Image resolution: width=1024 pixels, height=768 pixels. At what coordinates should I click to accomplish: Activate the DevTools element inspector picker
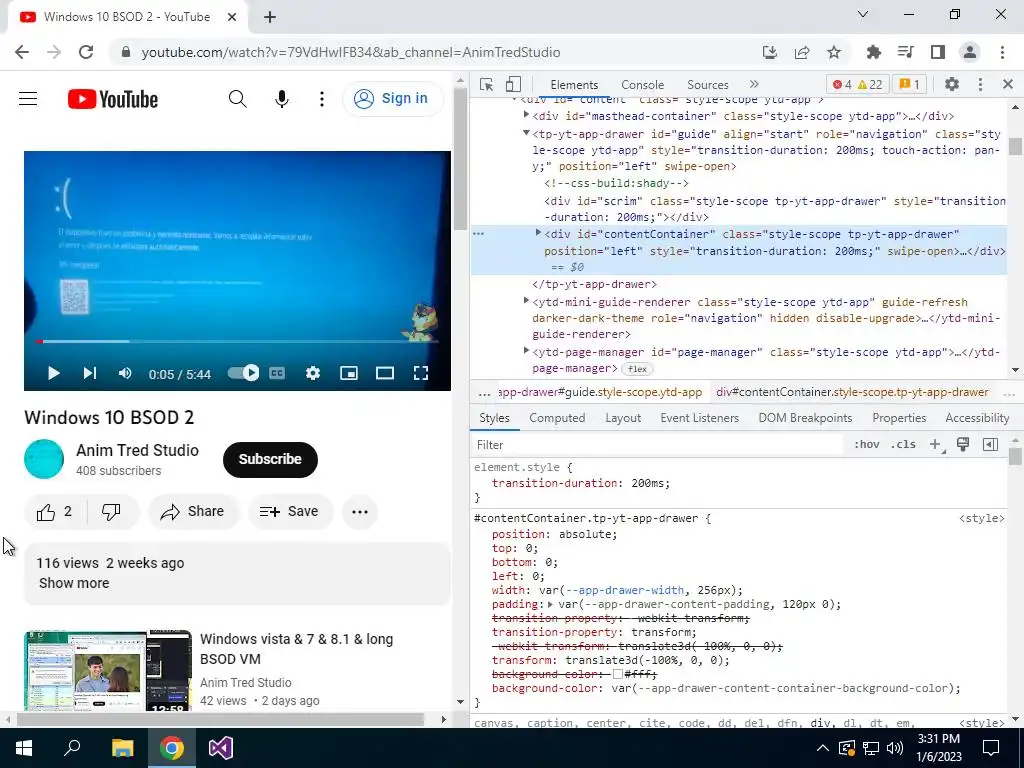click(486, 84)
